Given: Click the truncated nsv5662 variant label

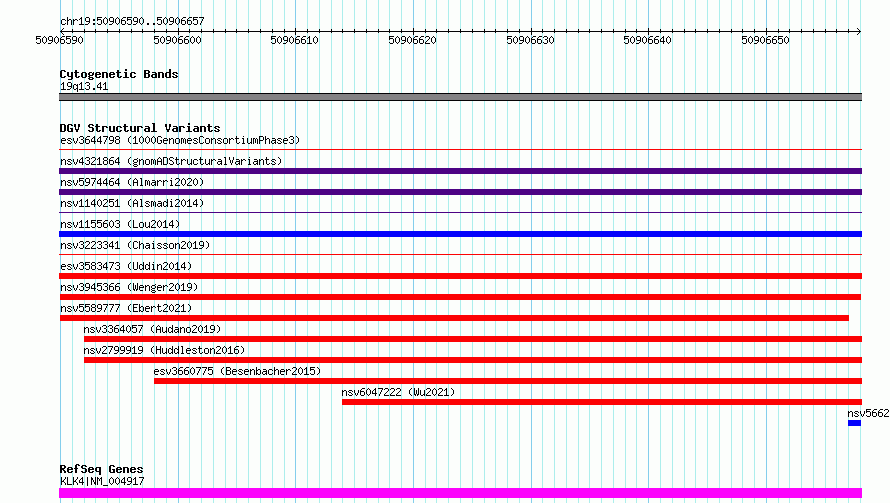Looking at the screenshot, I should [x=868, y=413].
